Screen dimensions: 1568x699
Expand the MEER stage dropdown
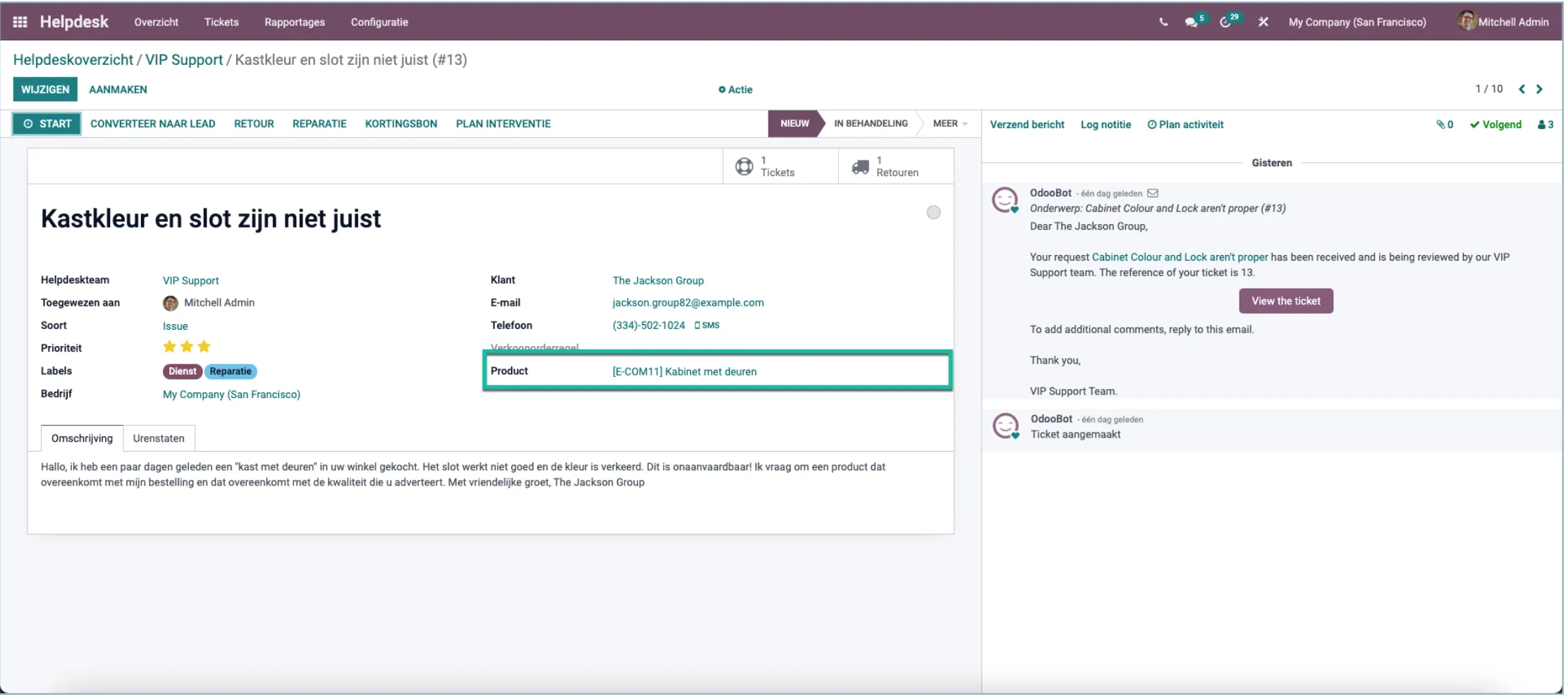click(948, 123)
